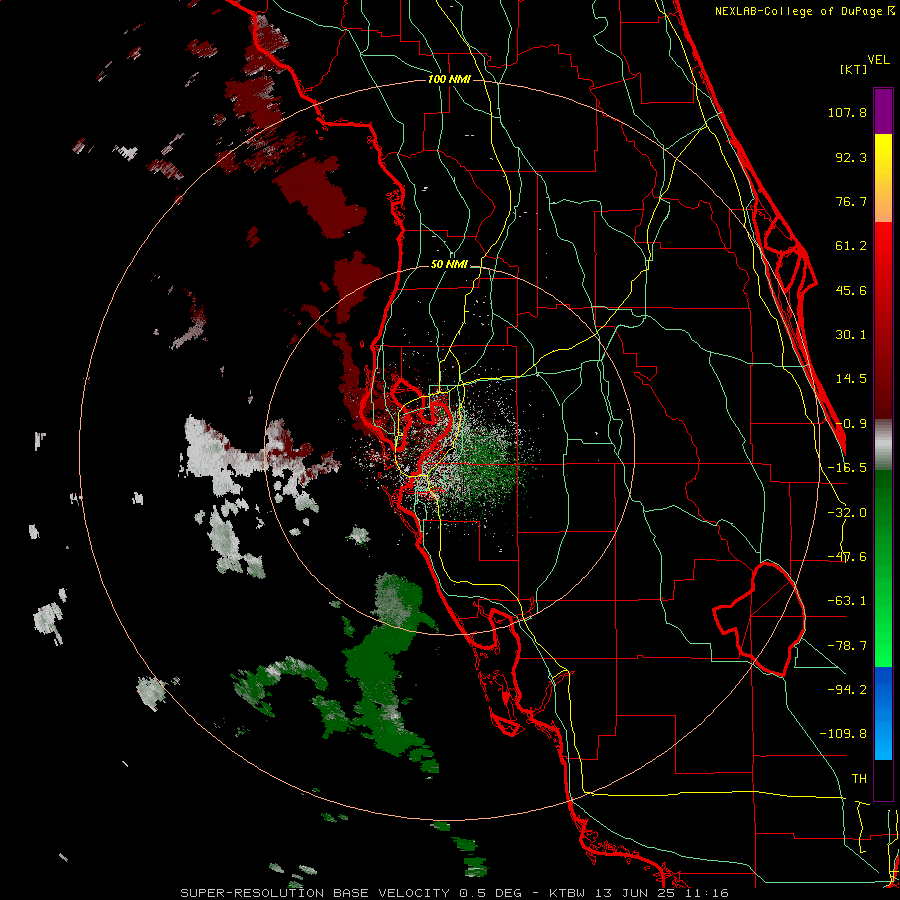The width and height of the screenshot is (900, 900).
Task: Select the 92.3 scale value
Action: (x=851, y=157)
